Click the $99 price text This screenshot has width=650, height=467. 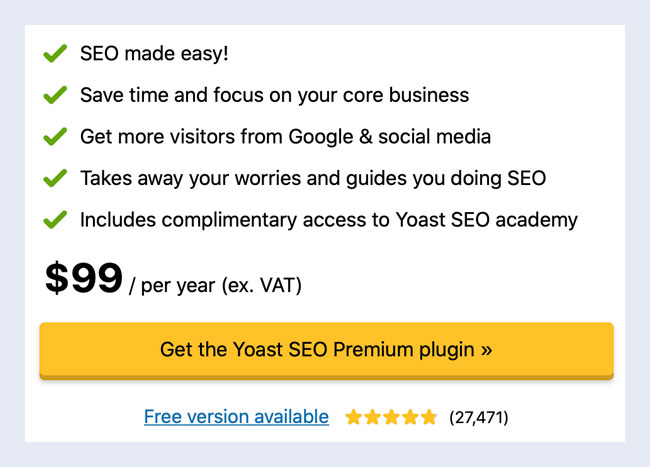click(84, 278)
